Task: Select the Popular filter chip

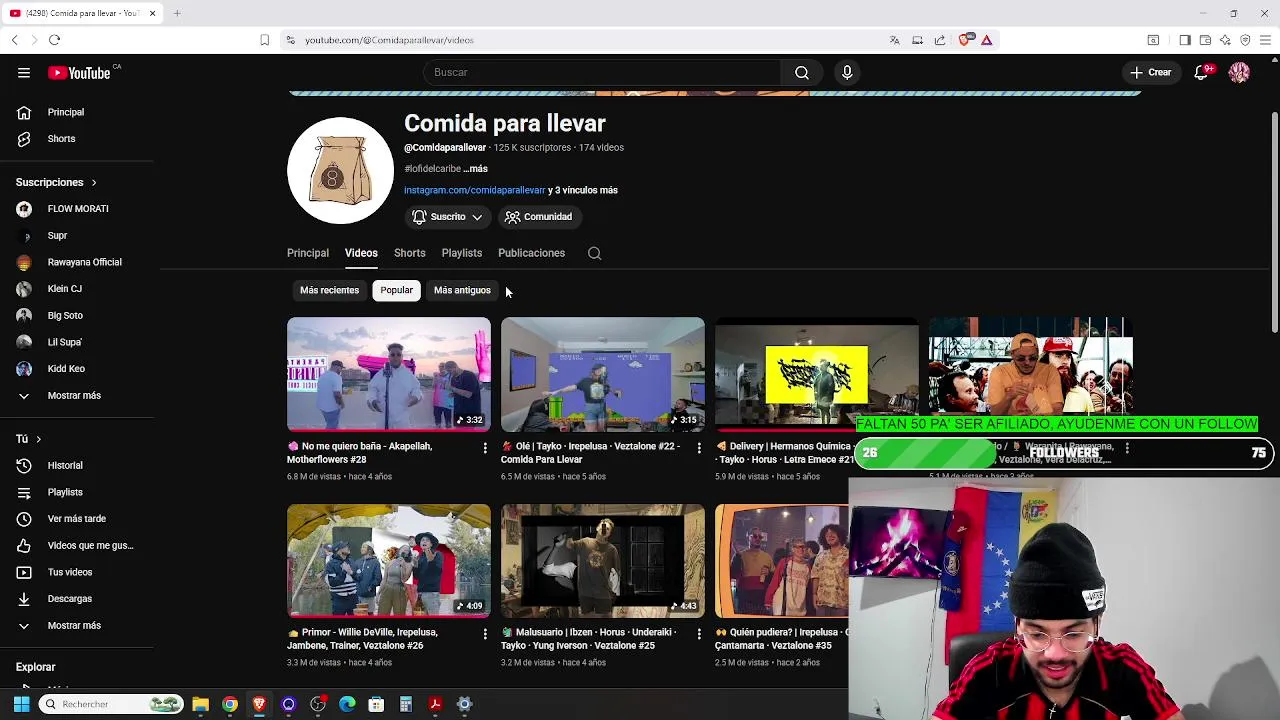Action: click(396, 290)
